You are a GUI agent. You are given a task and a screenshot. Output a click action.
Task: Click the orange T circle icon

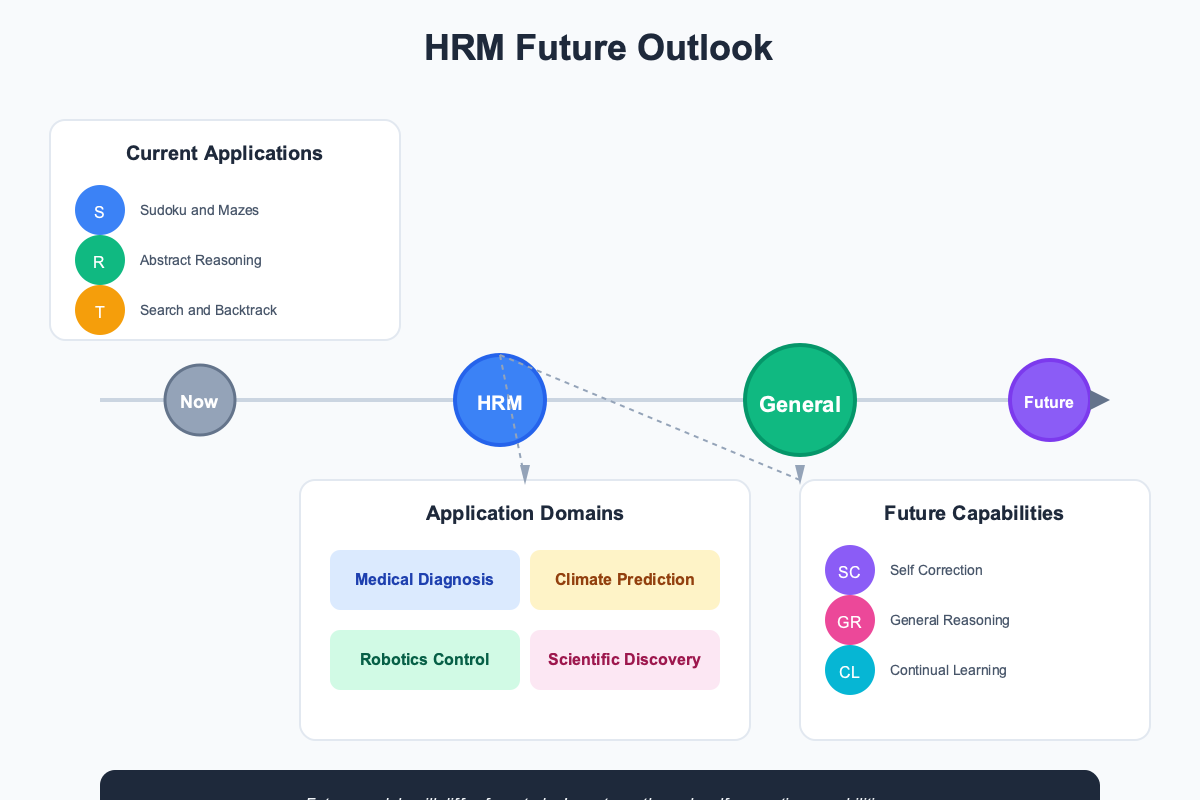(x=100, y=310)
